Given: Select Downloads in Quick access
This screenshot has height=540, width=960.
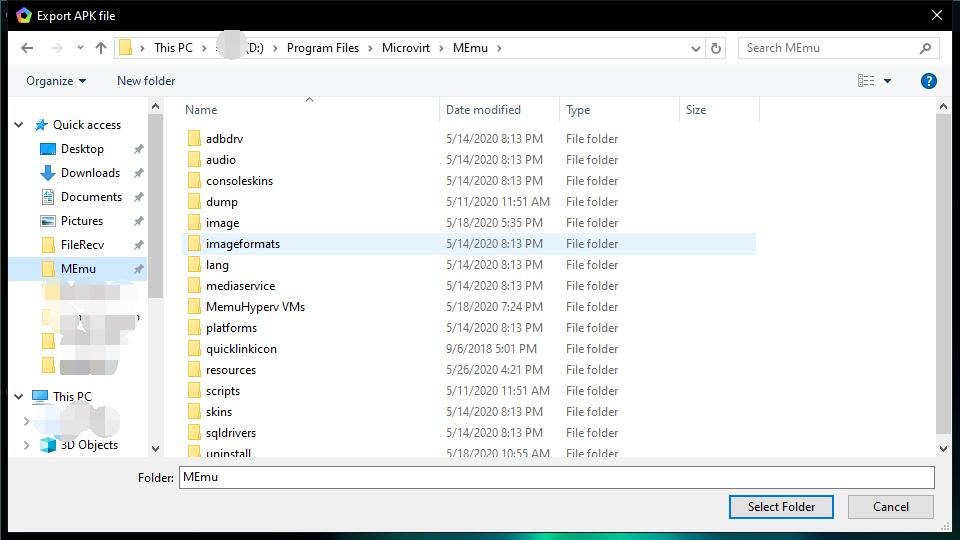Looking at the screenshot, I should click(90, 173).
